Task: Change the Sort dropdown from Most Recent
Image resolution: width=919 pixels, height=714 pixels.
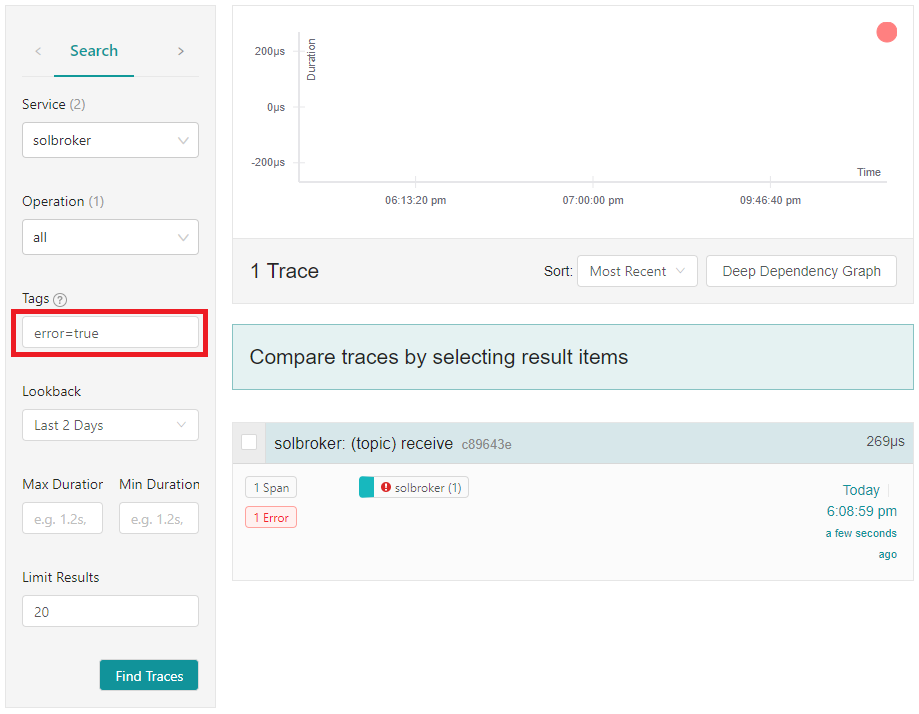Action: click(637, 271)
